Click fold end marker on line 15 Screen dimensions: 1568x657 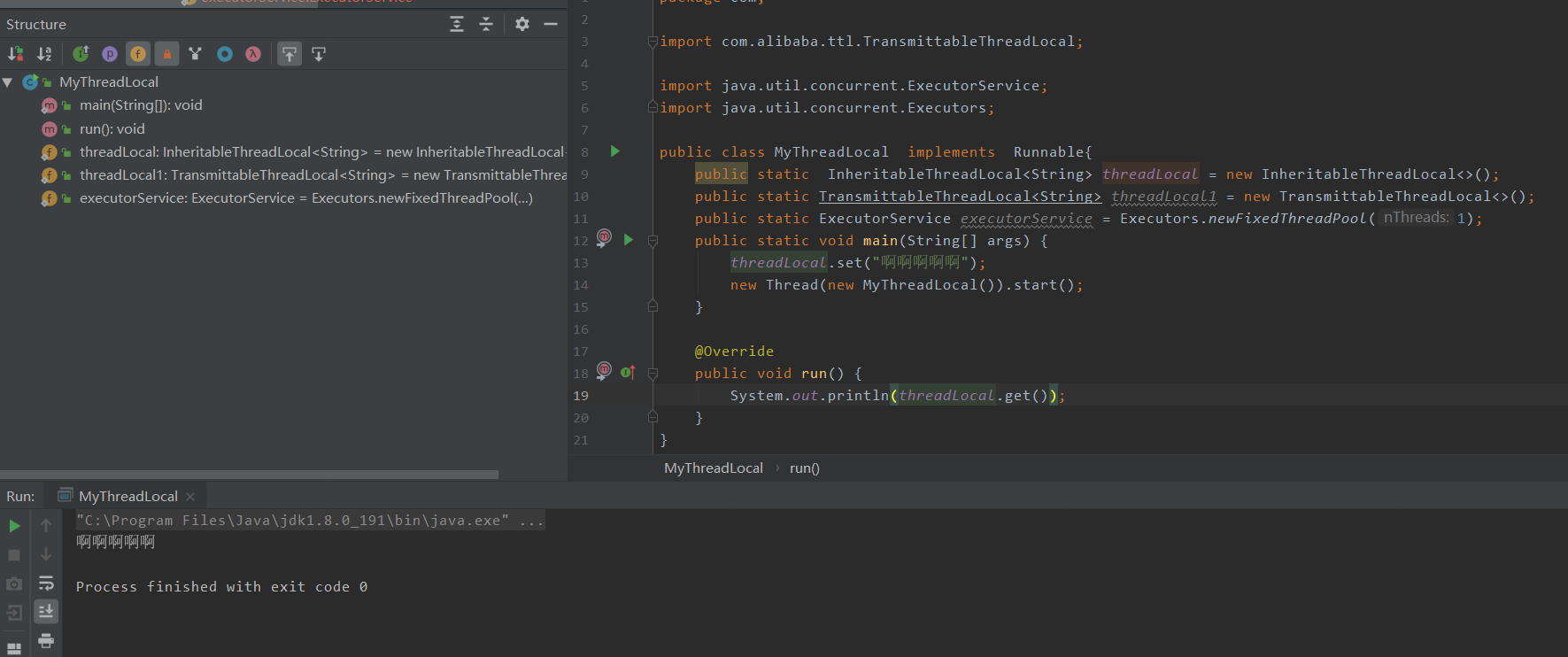click(x=653, y=306)
